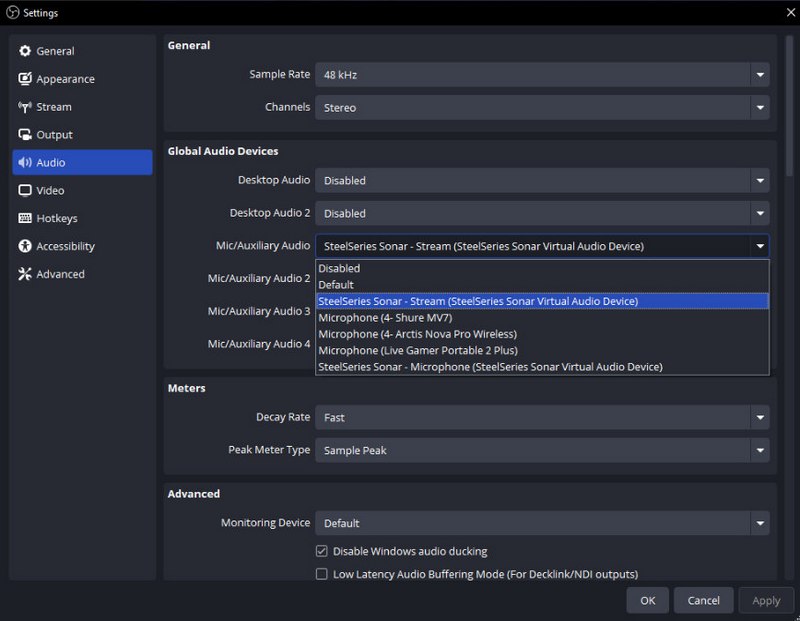Close the Settings window
800x621 pixels.
(790, 12)
